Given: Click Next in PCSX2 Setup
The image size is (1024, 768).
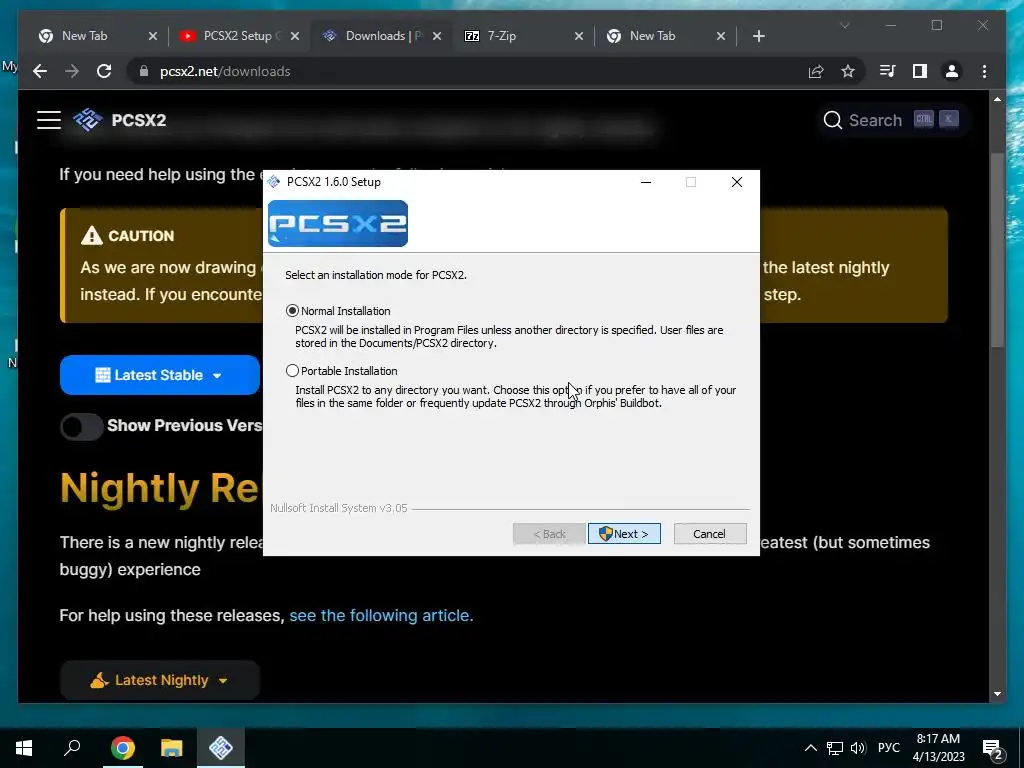Looking at the screenshot, I should point(624,534).
